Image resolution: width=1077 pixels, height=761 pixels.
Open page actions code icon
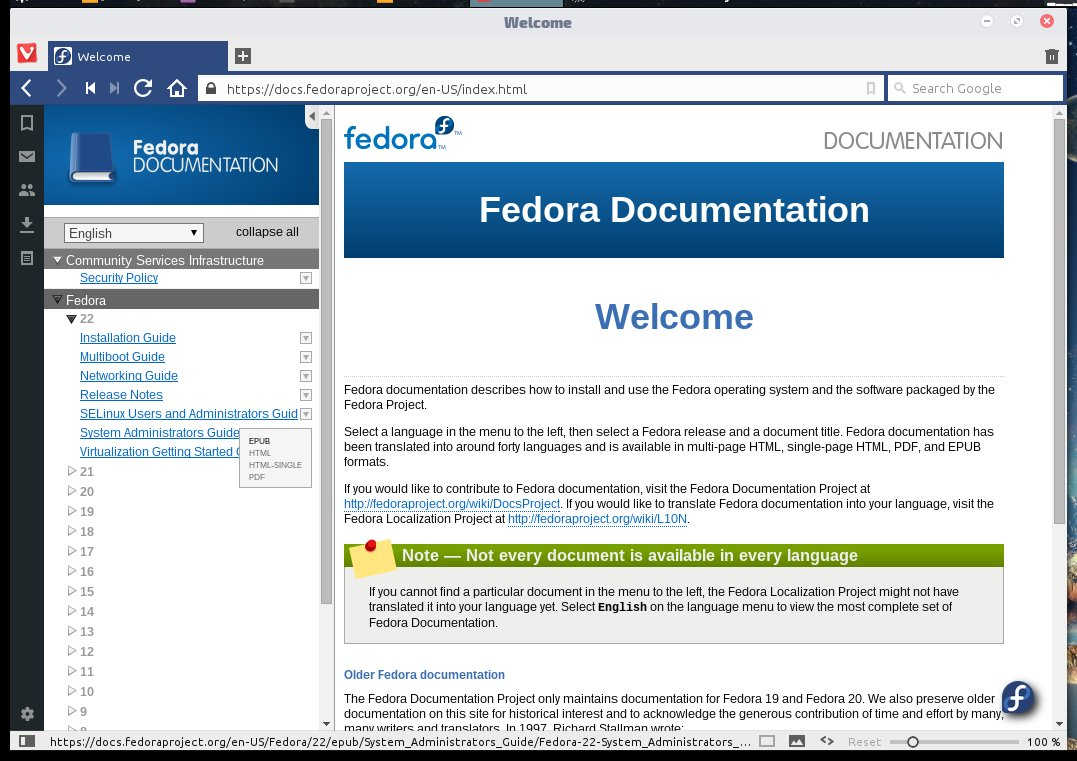[827, 740]
